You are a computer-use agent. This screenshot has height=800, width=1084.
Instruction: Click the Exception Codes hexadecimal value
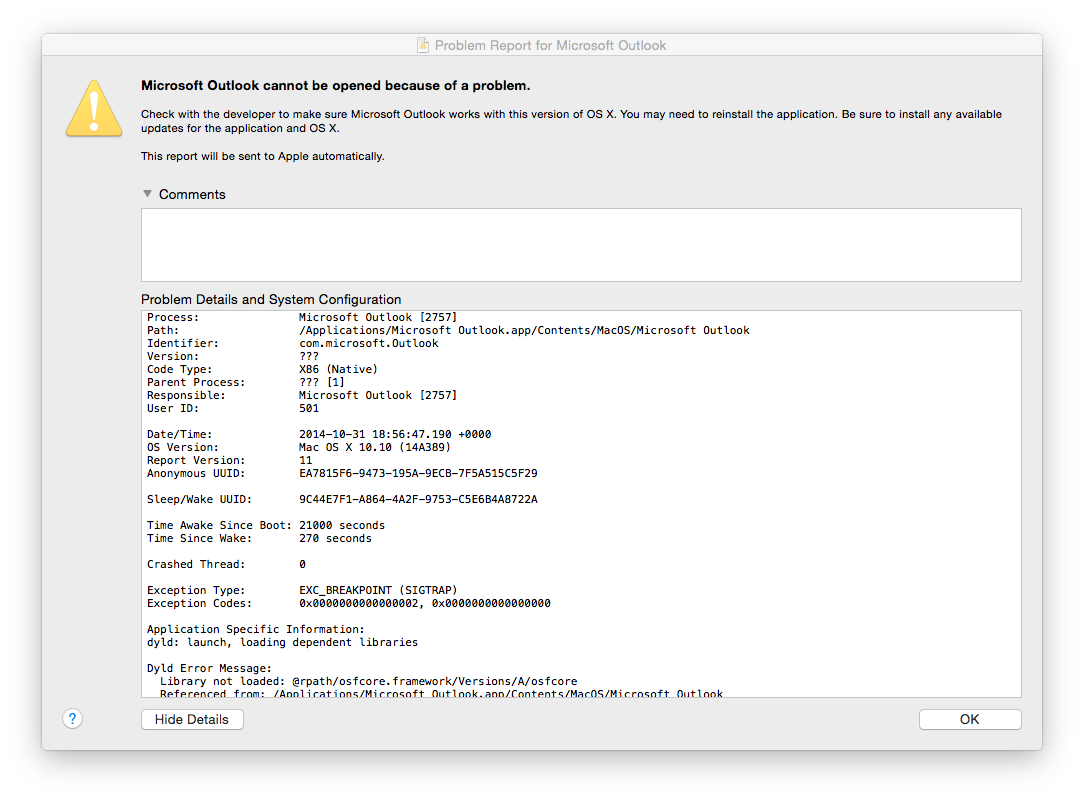(424, 604)
